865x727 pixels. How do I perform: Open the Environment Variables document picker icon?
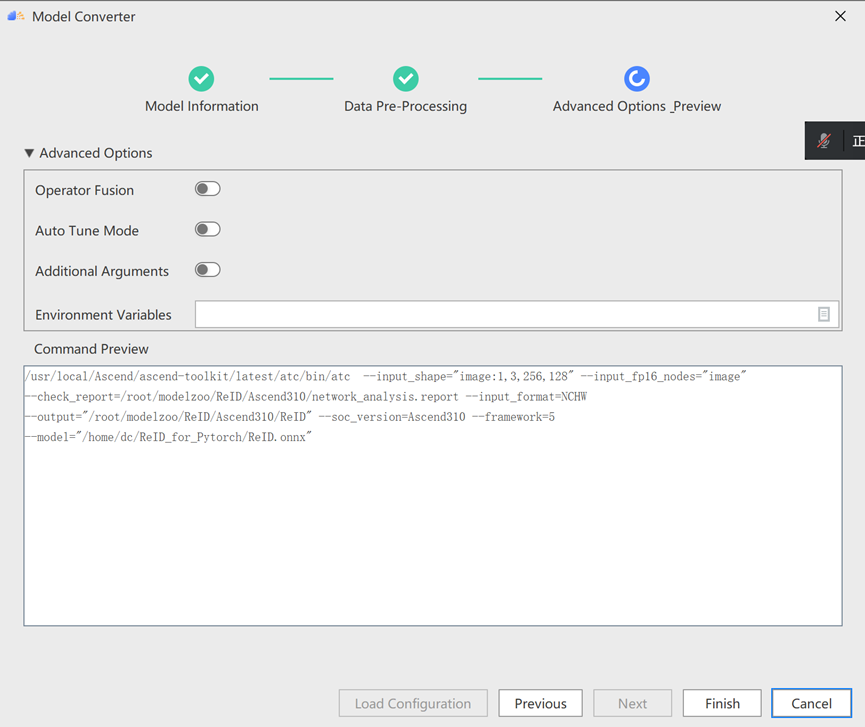coord(824,314)
